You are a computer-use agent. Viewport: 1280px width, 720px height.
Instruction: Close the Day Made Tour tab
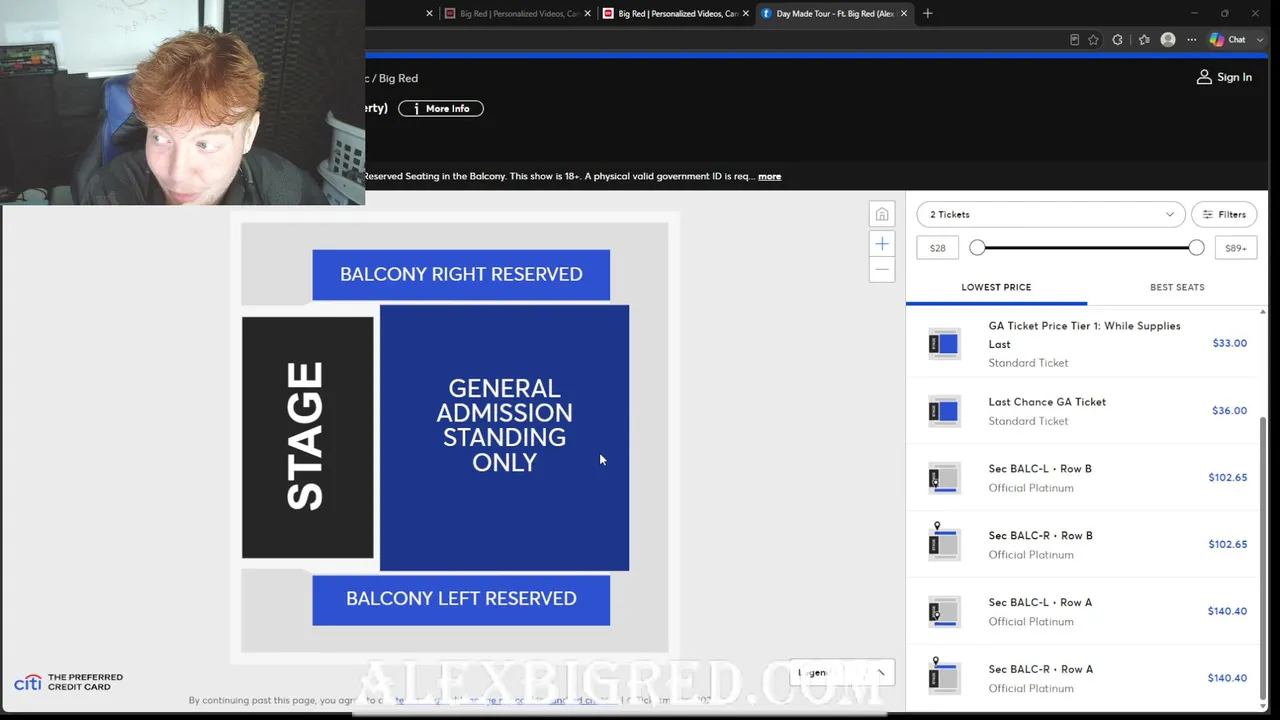click(x=904, y=13)
